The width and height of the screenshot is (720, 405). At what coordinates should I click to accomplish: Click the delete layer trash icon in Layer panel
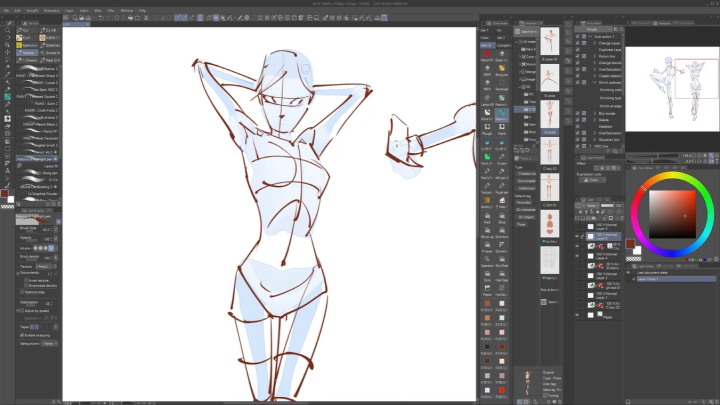point(622,218)
